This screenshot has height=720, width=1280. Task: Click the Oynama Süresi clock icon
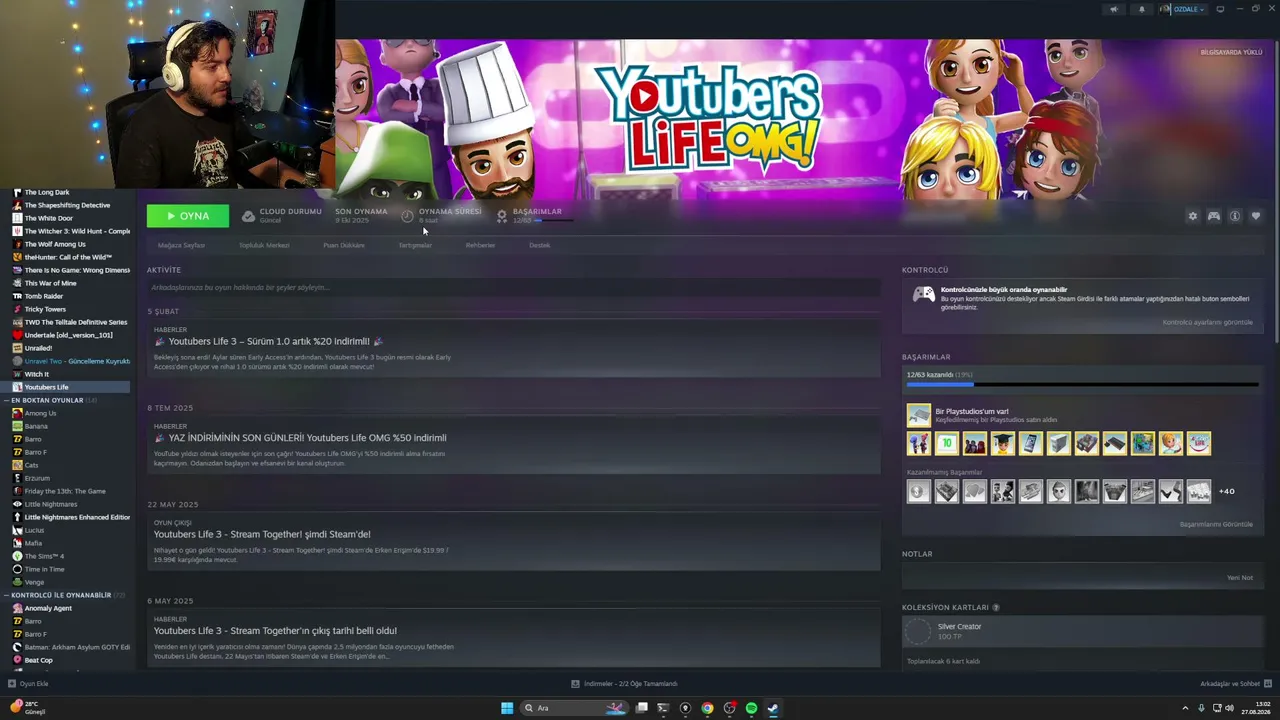pos(407,216)
